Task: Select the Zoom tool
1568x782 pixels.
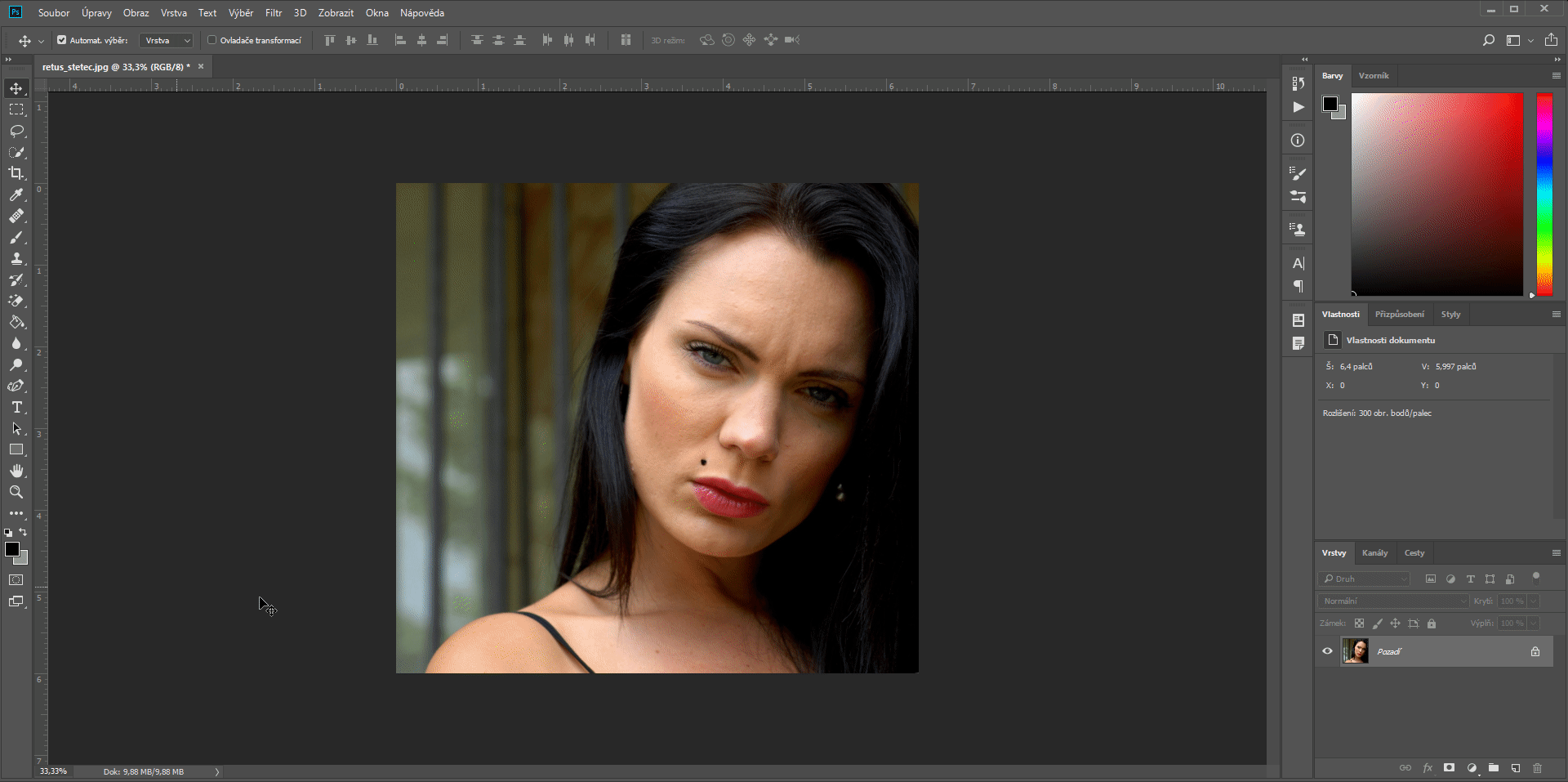Action: tap(16, 492)
